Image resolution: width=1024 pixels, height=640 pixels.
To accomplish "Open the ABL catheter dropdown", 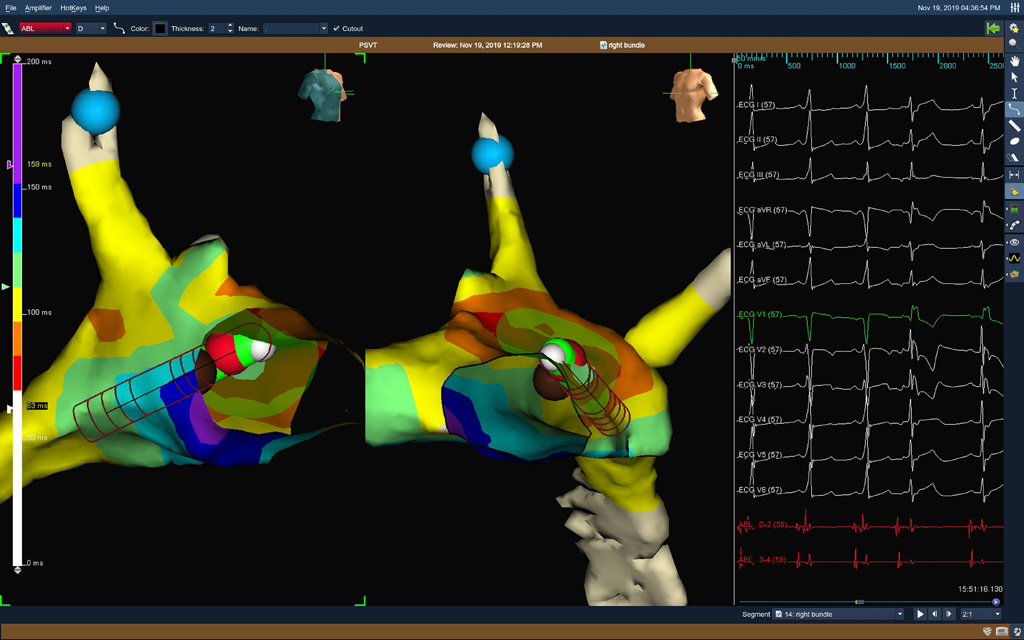I will point(45,29).
